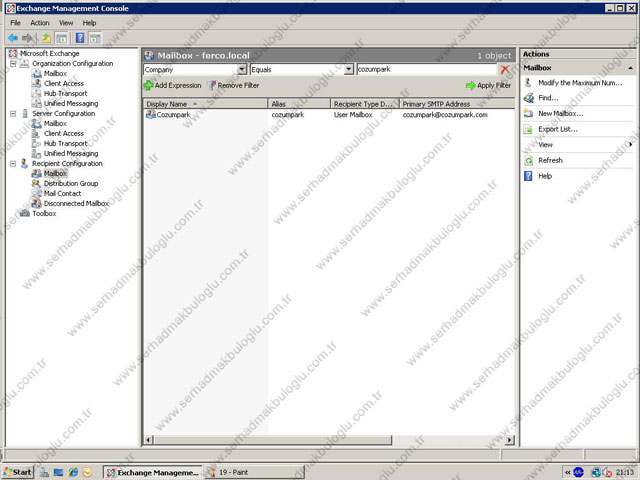Collapse Recipient Configuration tree branch
This screenshot has width=640, height=480.
click(13, 164)
